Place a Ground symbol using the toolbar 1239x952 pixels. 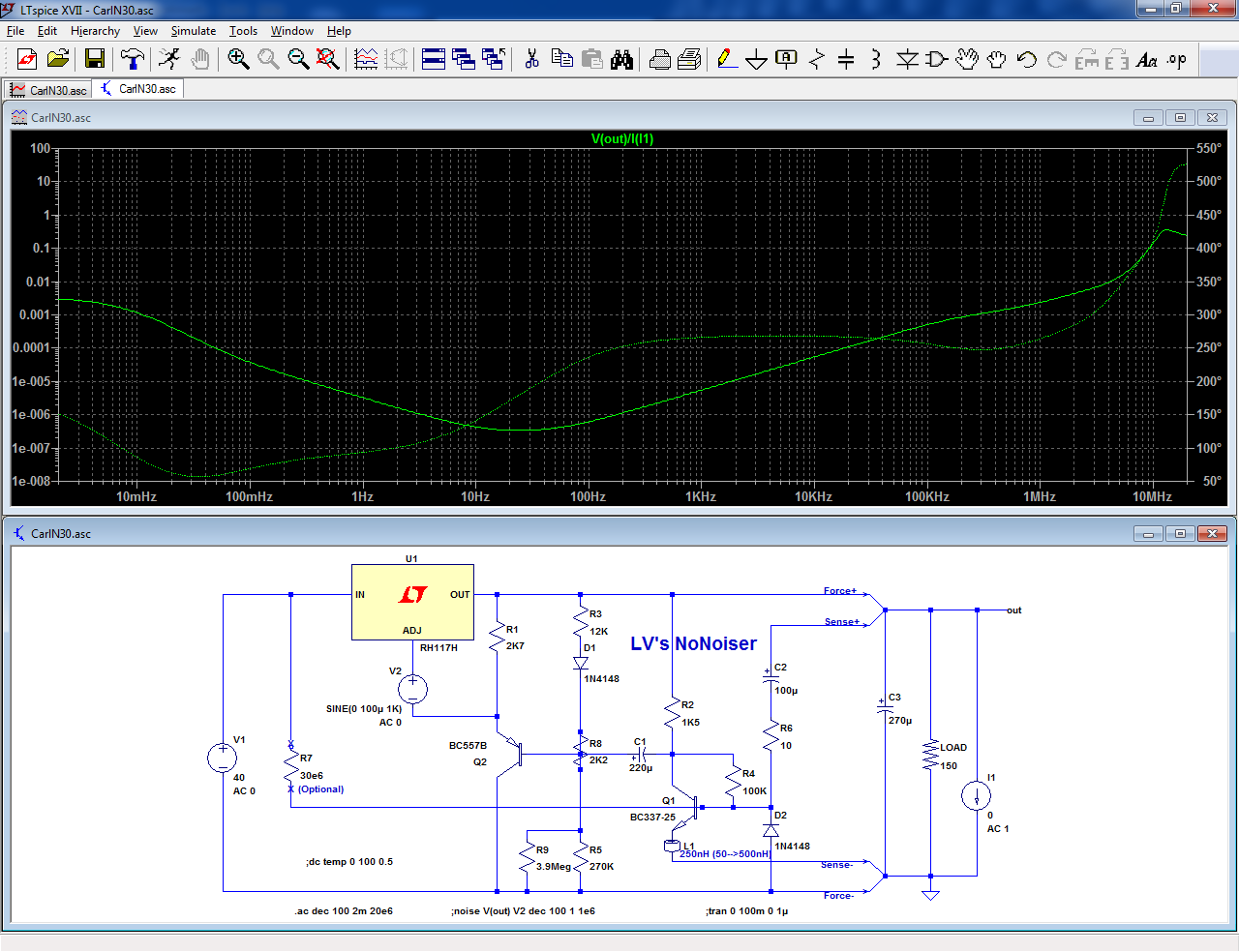(x=757, y=60)
